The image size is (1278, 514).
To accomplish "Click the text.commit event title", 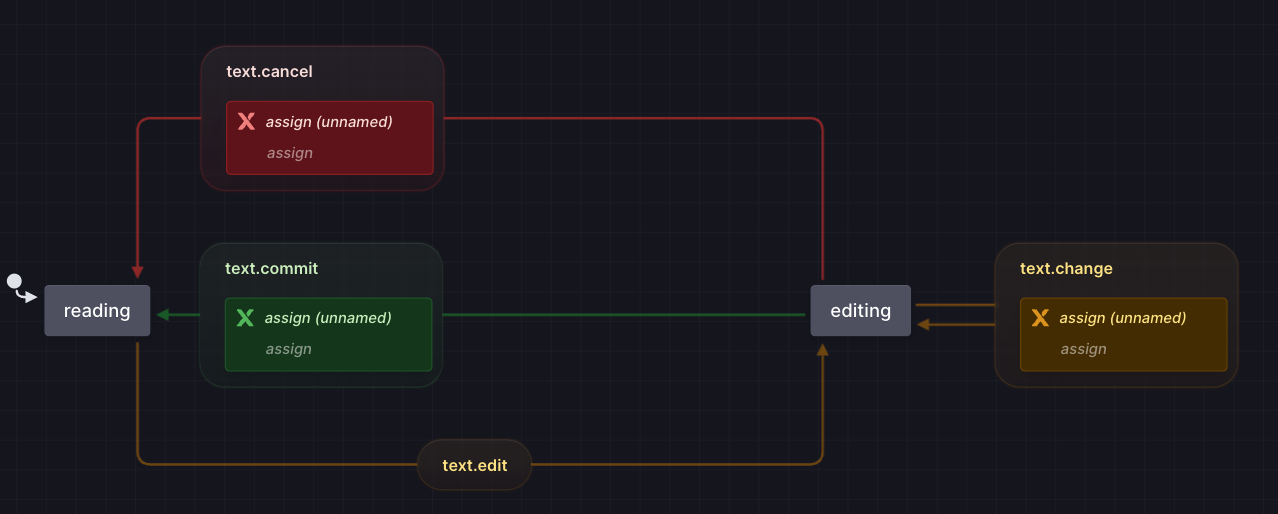I will pos(271,269).
